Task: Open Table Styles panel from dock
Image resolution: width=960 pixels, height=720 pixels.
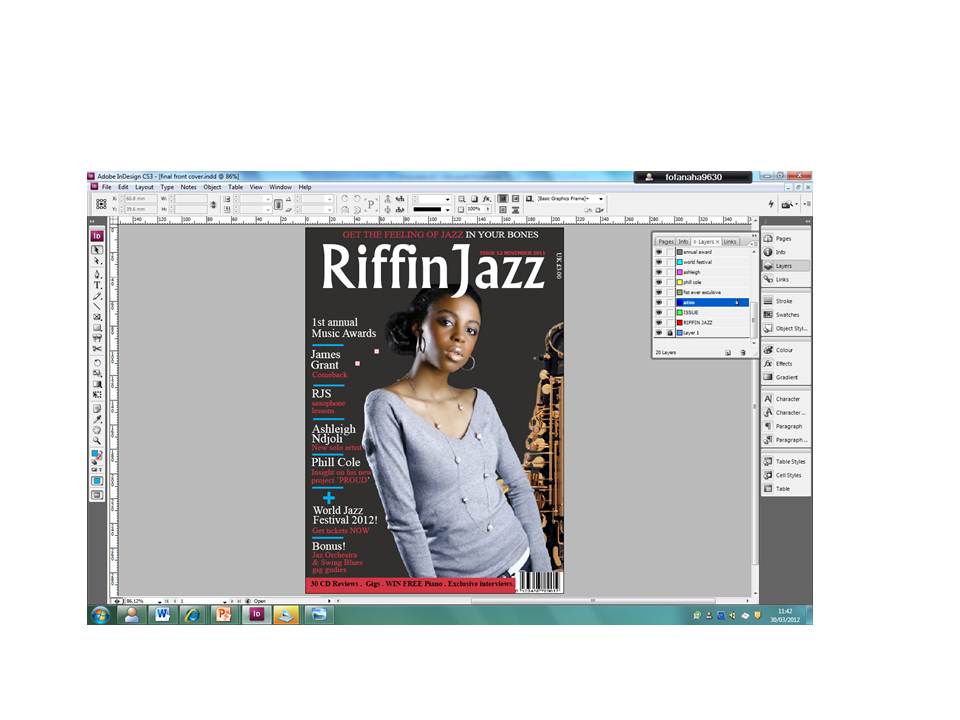Action: click(786, 461)
